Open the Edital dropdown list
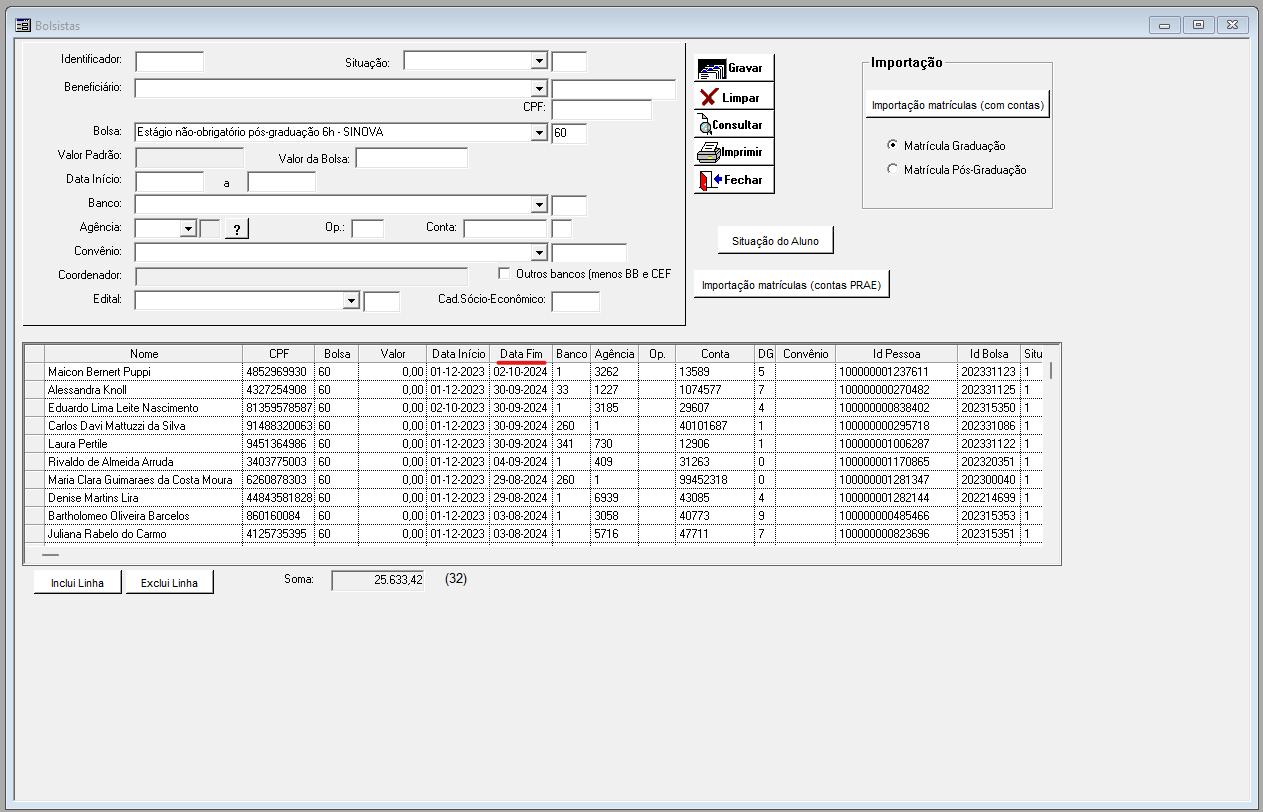Image resolution: width=1263 pixels, height=812 pixels. tap(351, 300)
